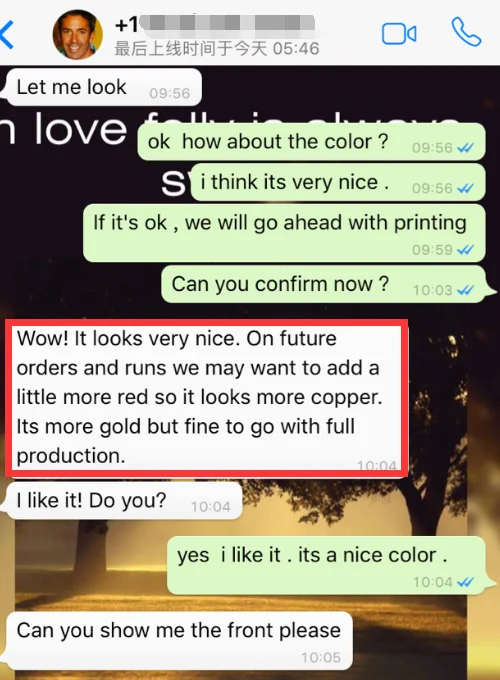
Task: Tap read checkmarks on 'Can you confirm now'
Action: tap(465, 290)
